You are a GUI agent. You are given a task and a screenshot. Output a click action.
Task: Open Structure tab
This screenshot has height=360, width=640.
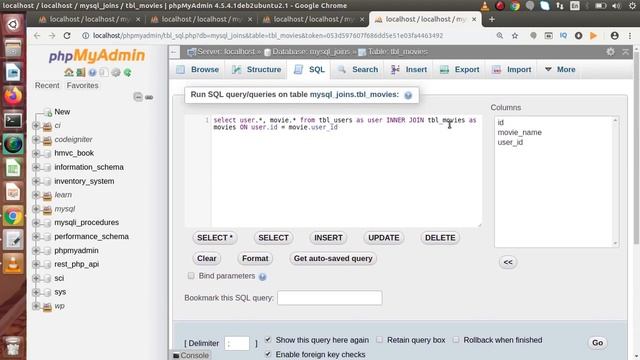[256, 69]
